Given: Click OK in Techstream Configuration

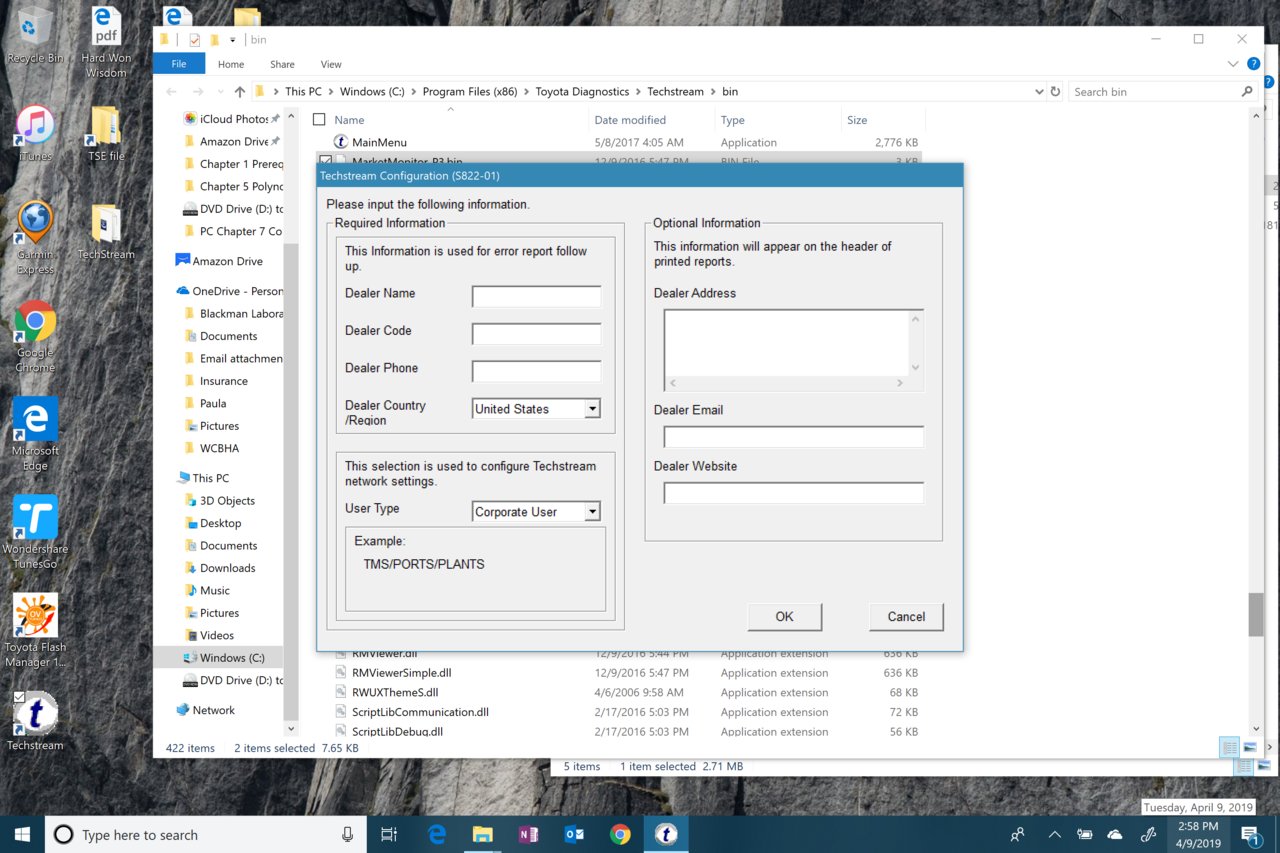Looking at the screenshot, I should [784, 616].
